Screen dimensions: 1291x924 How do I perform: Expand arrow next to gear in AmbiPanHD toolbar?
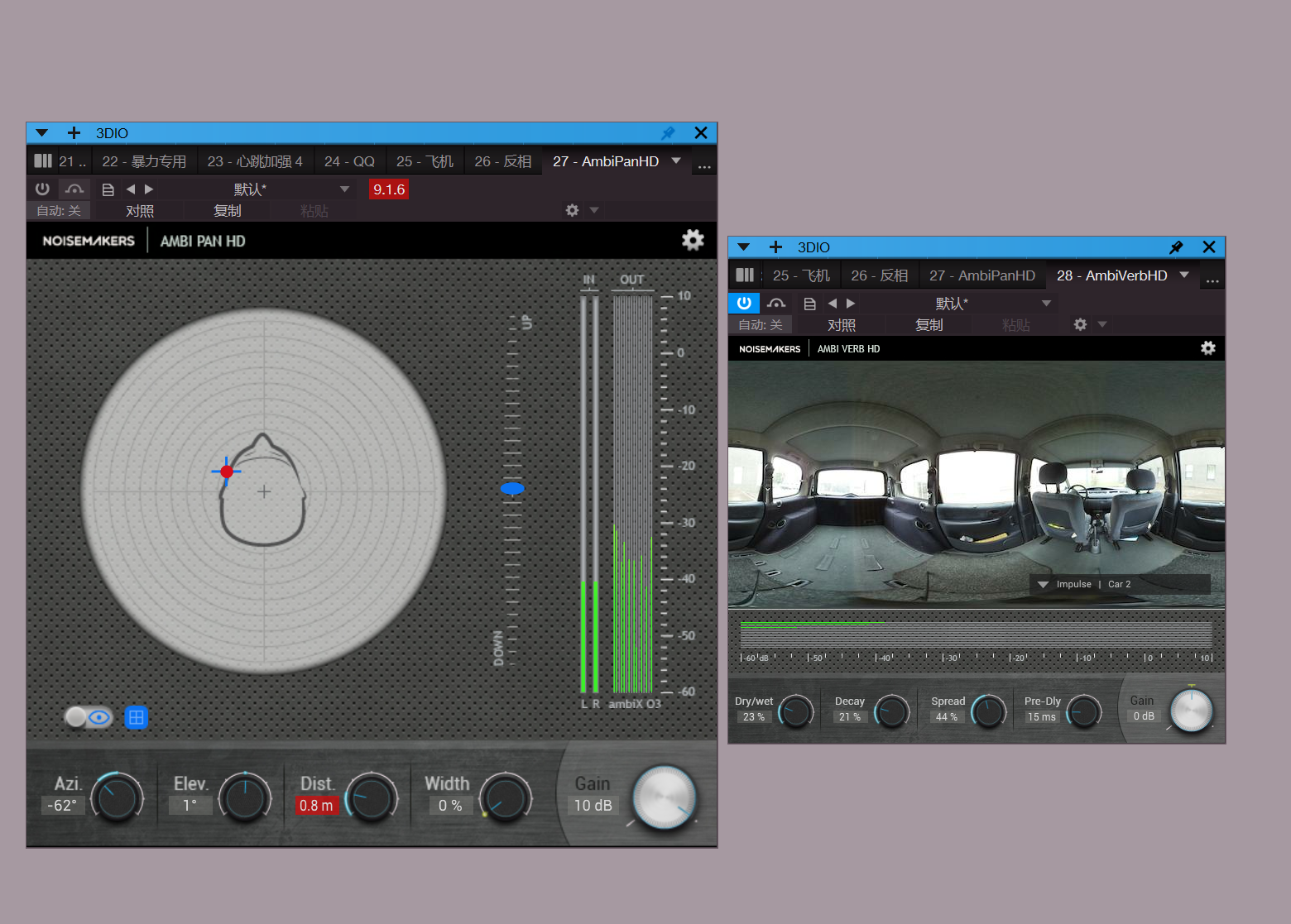pos(594,210)
